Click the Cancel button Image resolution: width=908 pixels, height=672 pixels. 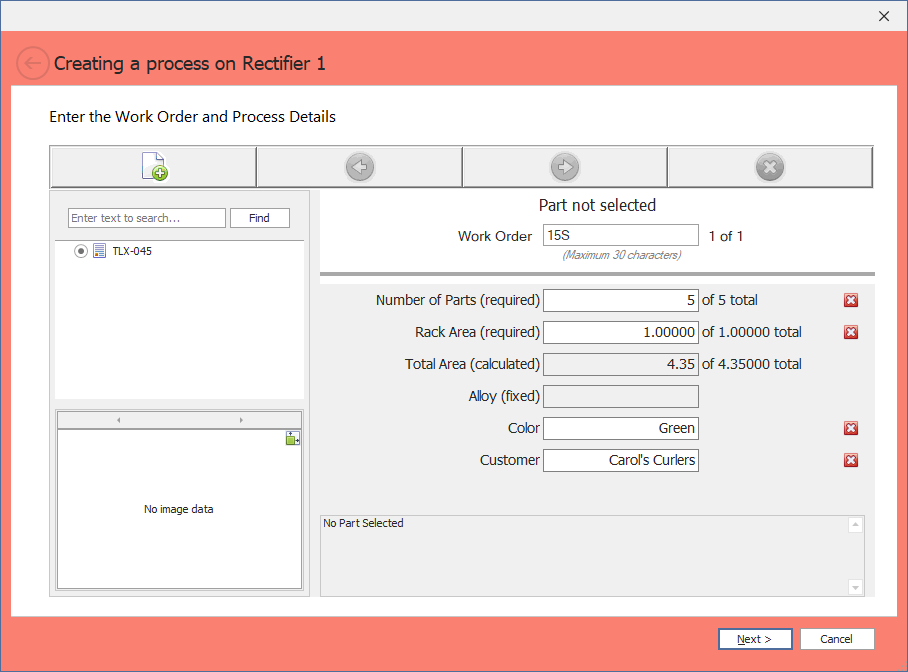(837, 639)
